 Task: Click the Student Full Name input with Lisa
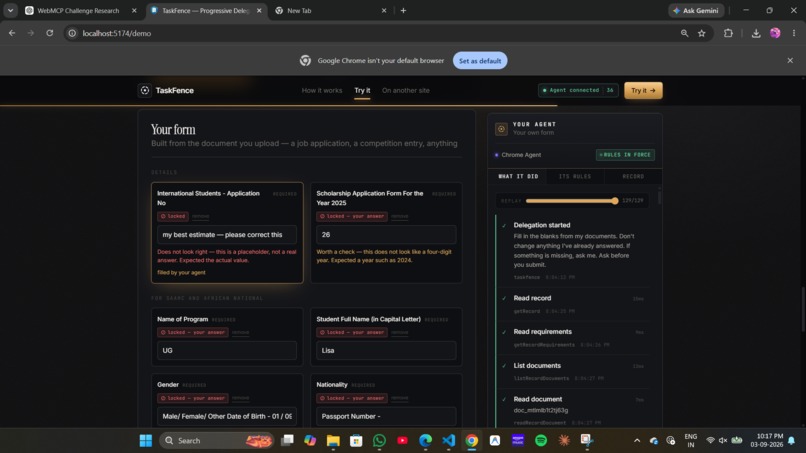click(x=386, y=351)
